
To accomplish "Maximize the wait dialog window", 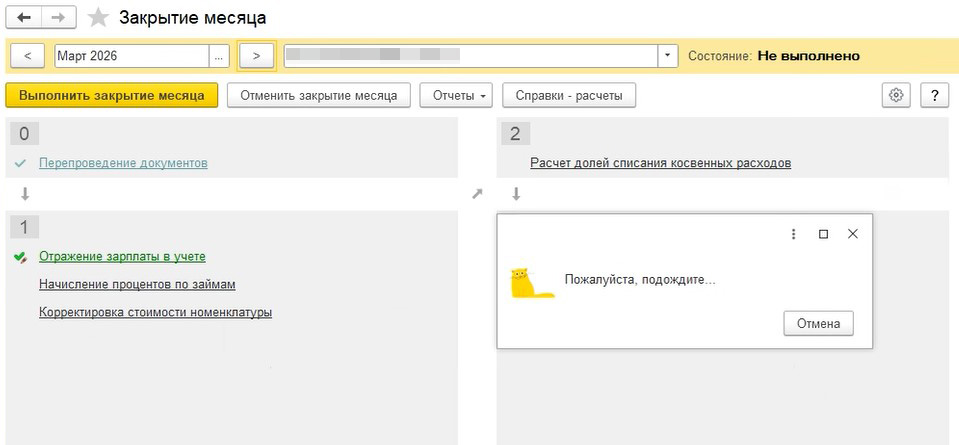I will tap(823, 234).
